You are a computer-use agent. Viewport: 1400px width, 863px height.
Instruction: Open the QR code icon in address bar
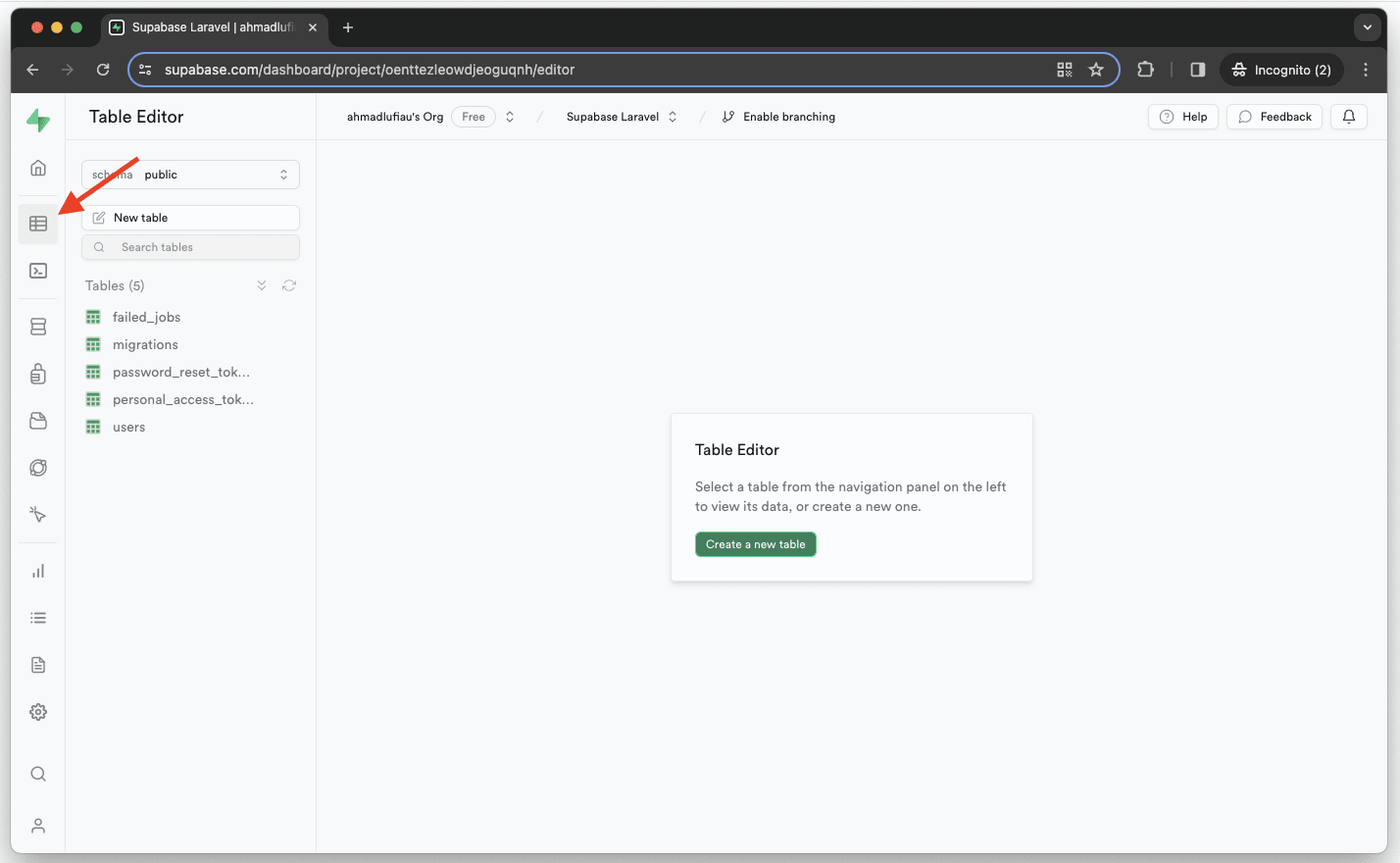pos(1065,70)
